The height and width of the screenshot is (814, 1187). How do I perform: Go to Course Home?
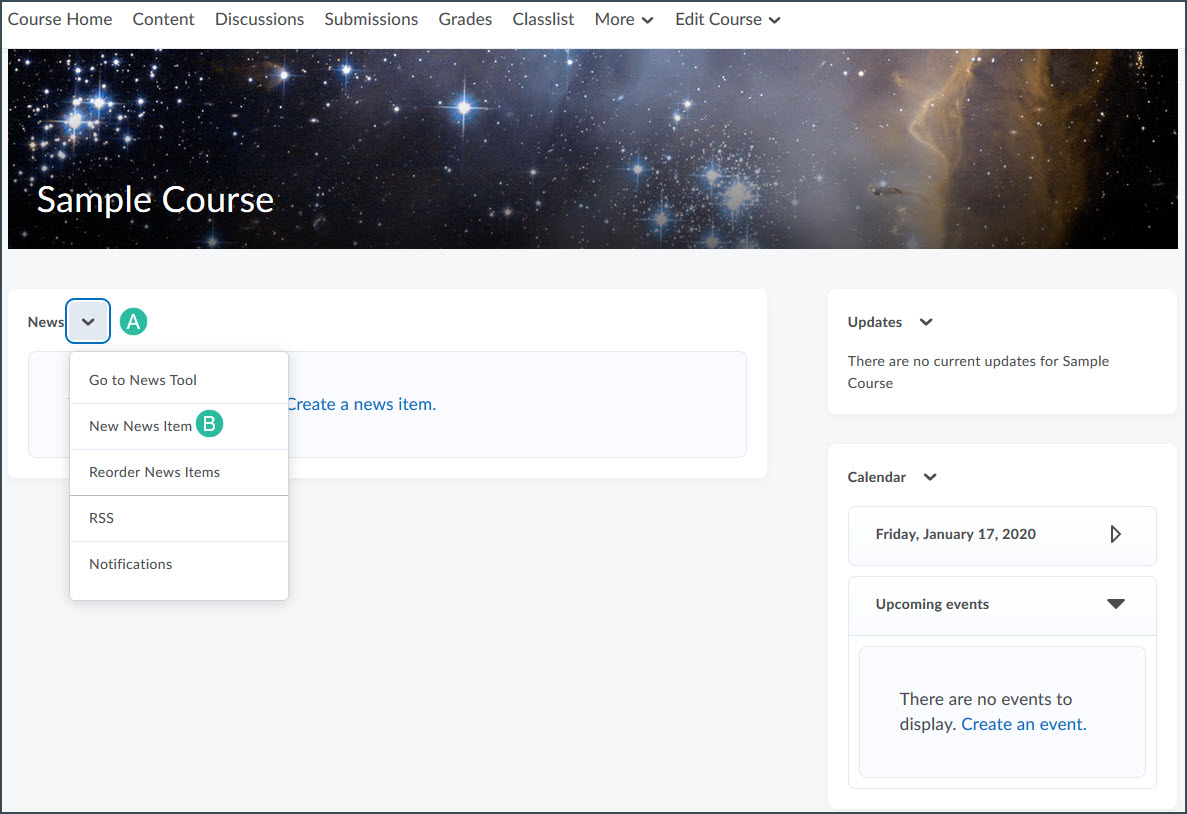[60, 19]
